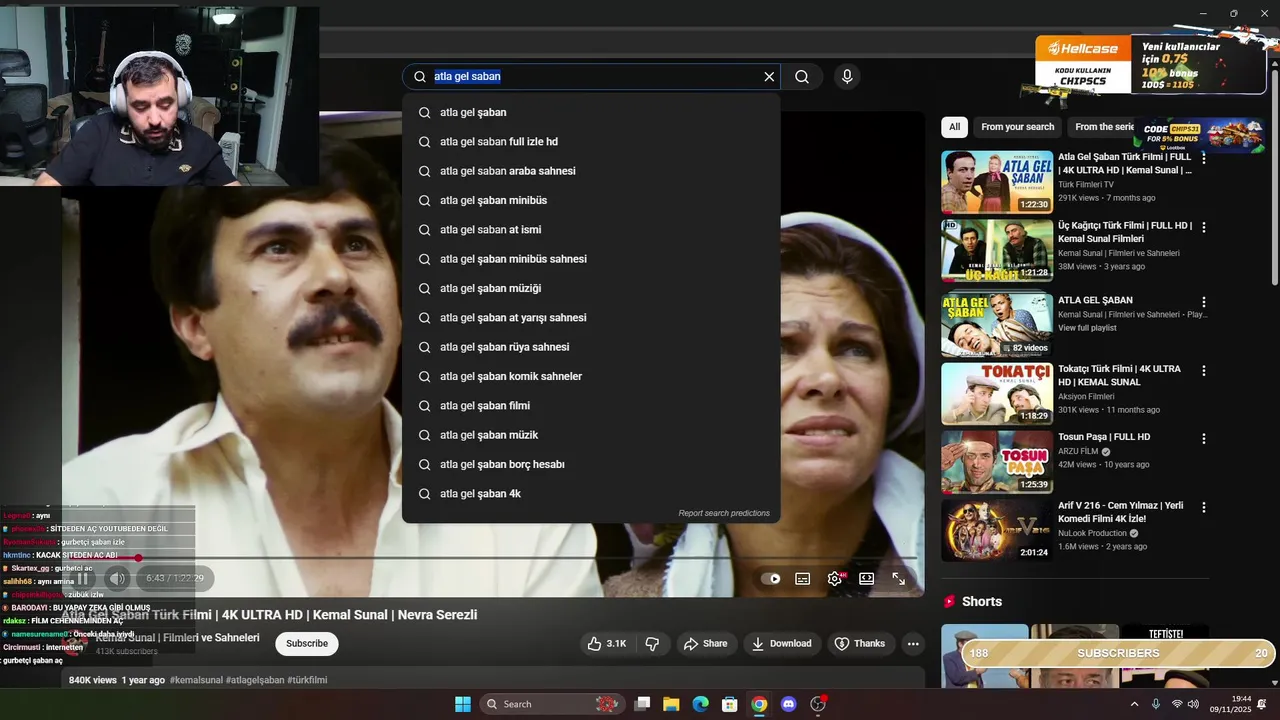Open the 'Tosun Paşa' video thumbnail
Image resolution: width=1280 pixels, height=720 pixels.
pos(997,462)
